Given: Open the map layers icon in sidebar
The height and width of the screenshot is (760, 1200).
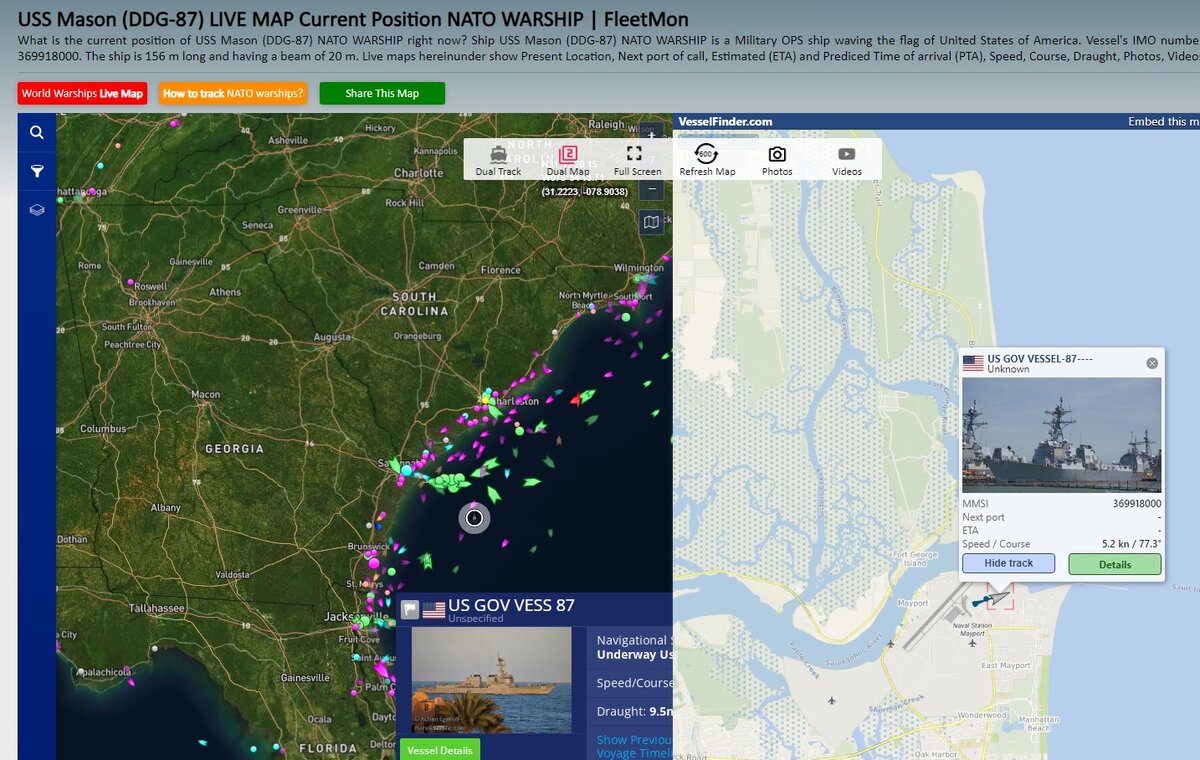Looking at the screenshot, I should (x=37, y=211).
